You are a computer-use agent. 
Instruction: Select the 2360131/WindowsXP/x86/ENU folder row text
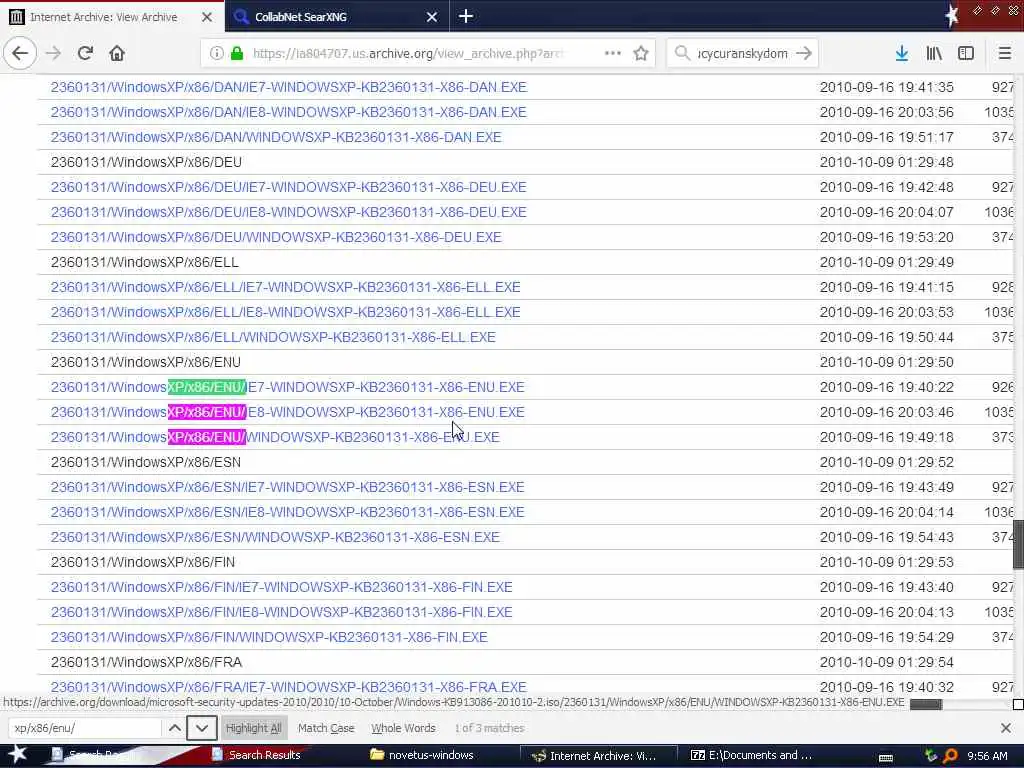[146, 362]
